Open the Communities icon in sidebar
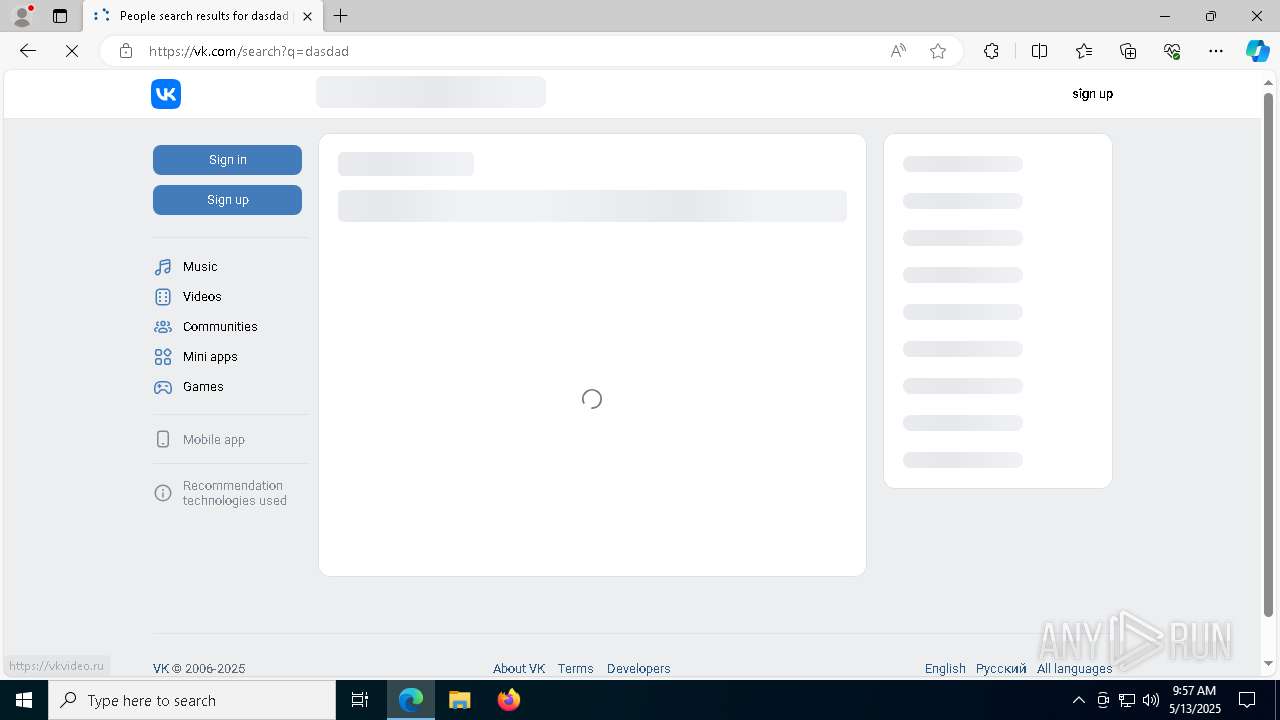Viewport: 1280px width, 720px height. [163, 327]
